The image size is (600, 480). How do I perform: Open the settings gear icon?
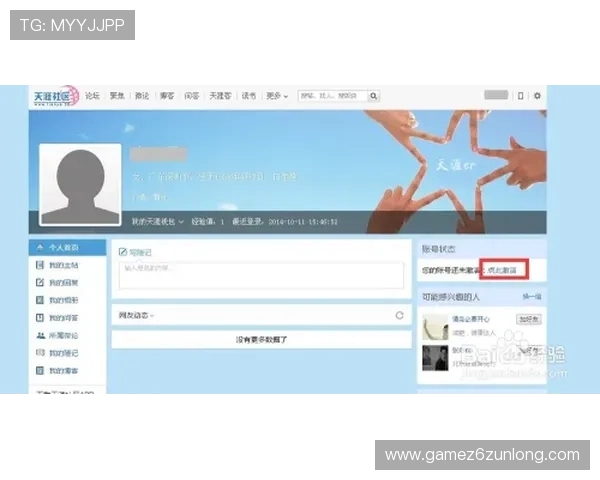click(x=537, y=96)
